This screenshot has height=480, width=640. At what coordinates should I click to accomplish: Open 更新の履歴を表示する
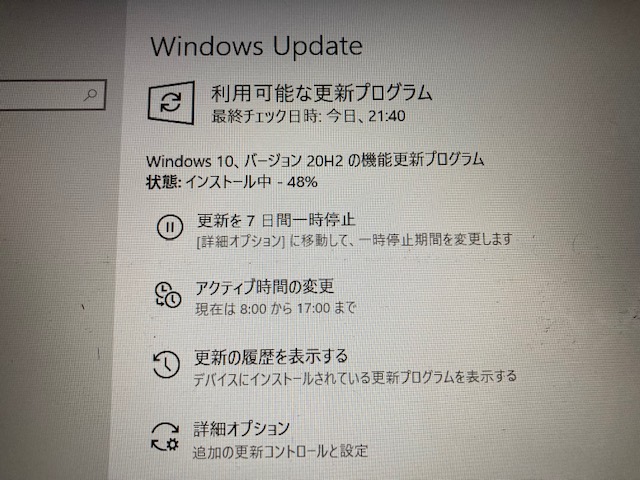(x=271, y=357)
